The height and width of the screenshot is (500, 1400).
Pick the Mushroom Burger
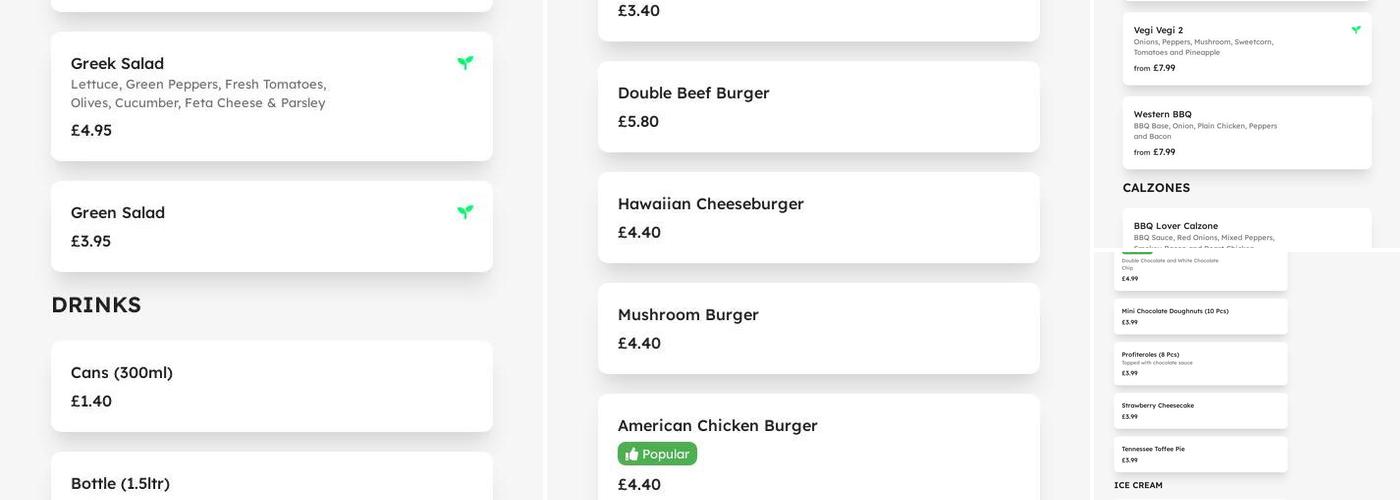pyautogui.click(x=818, y=328)
